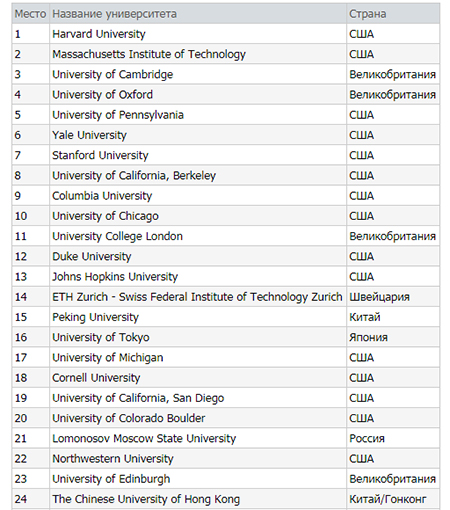This screenshot has height=510, width=450.
Task: Select Yale University in the table
Action: (x=89, y=135)
